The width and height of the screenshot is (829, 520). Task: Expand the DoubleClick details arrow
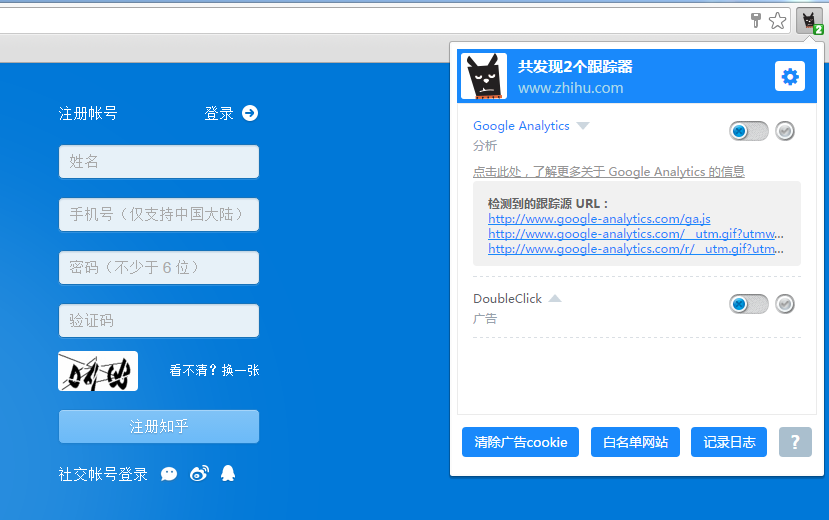pos(555,299)
